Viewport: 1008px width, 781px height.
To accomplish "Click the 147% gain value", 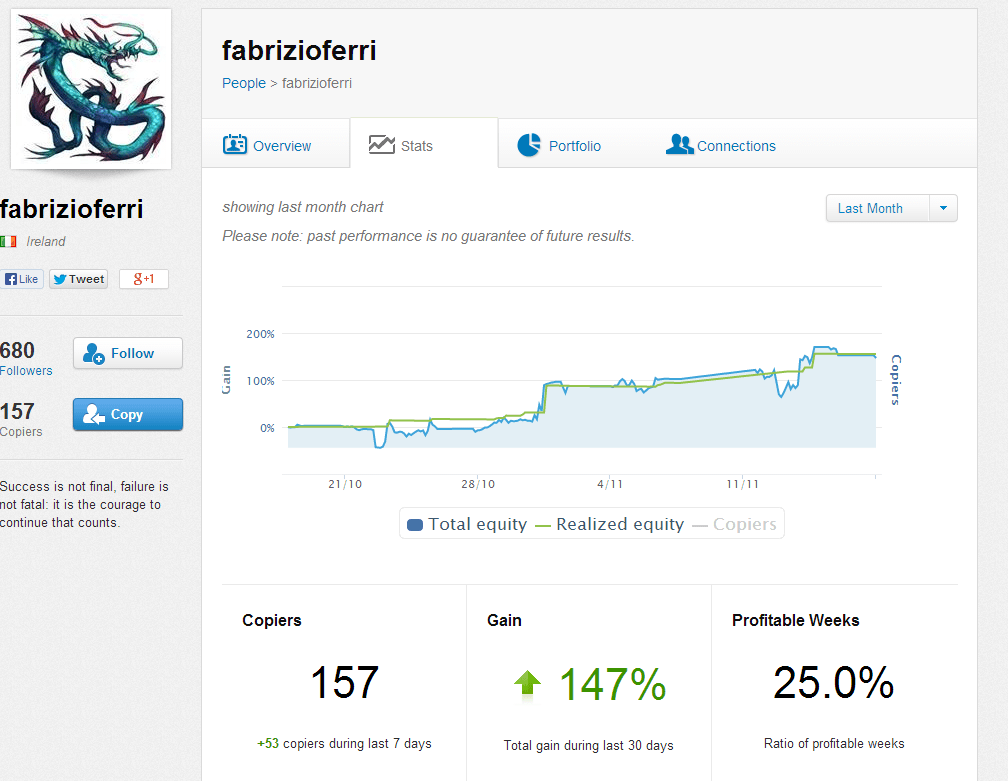I will click(613, 684).
